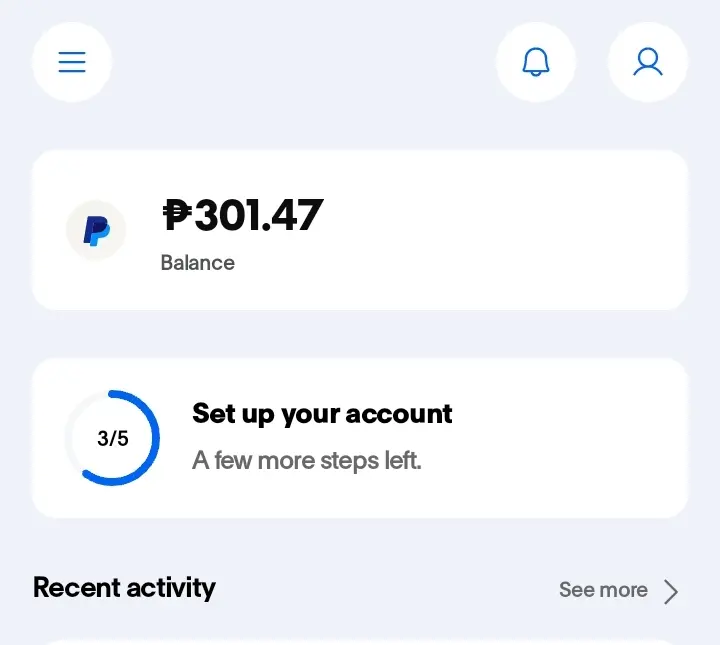Open the hamburger menu
Viewport: 720px width, 645px height.
tap(72, 62)
